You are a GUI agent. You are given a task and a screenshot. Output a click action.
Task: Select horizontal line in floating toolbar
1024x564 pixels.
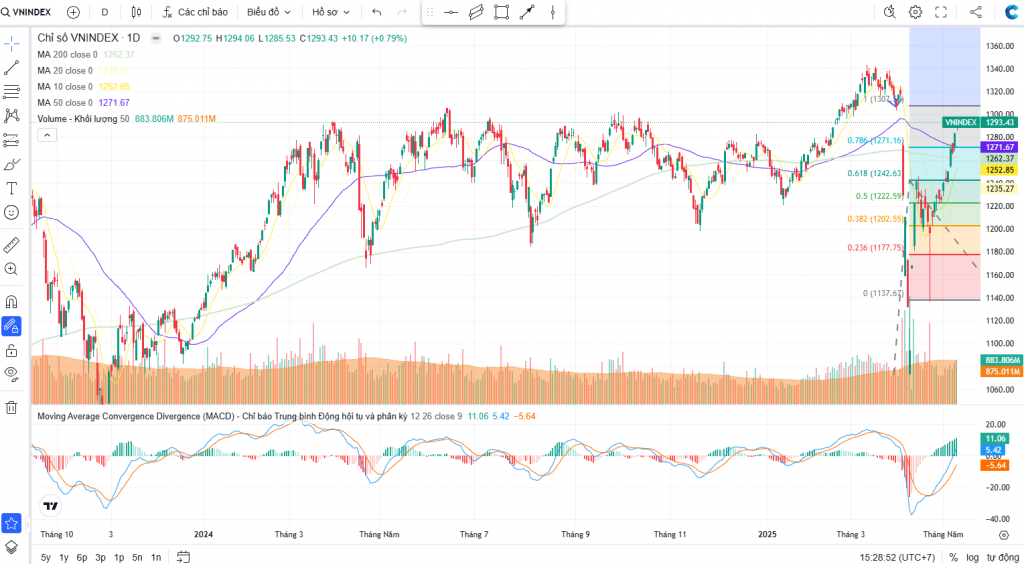tap(451, 12)
